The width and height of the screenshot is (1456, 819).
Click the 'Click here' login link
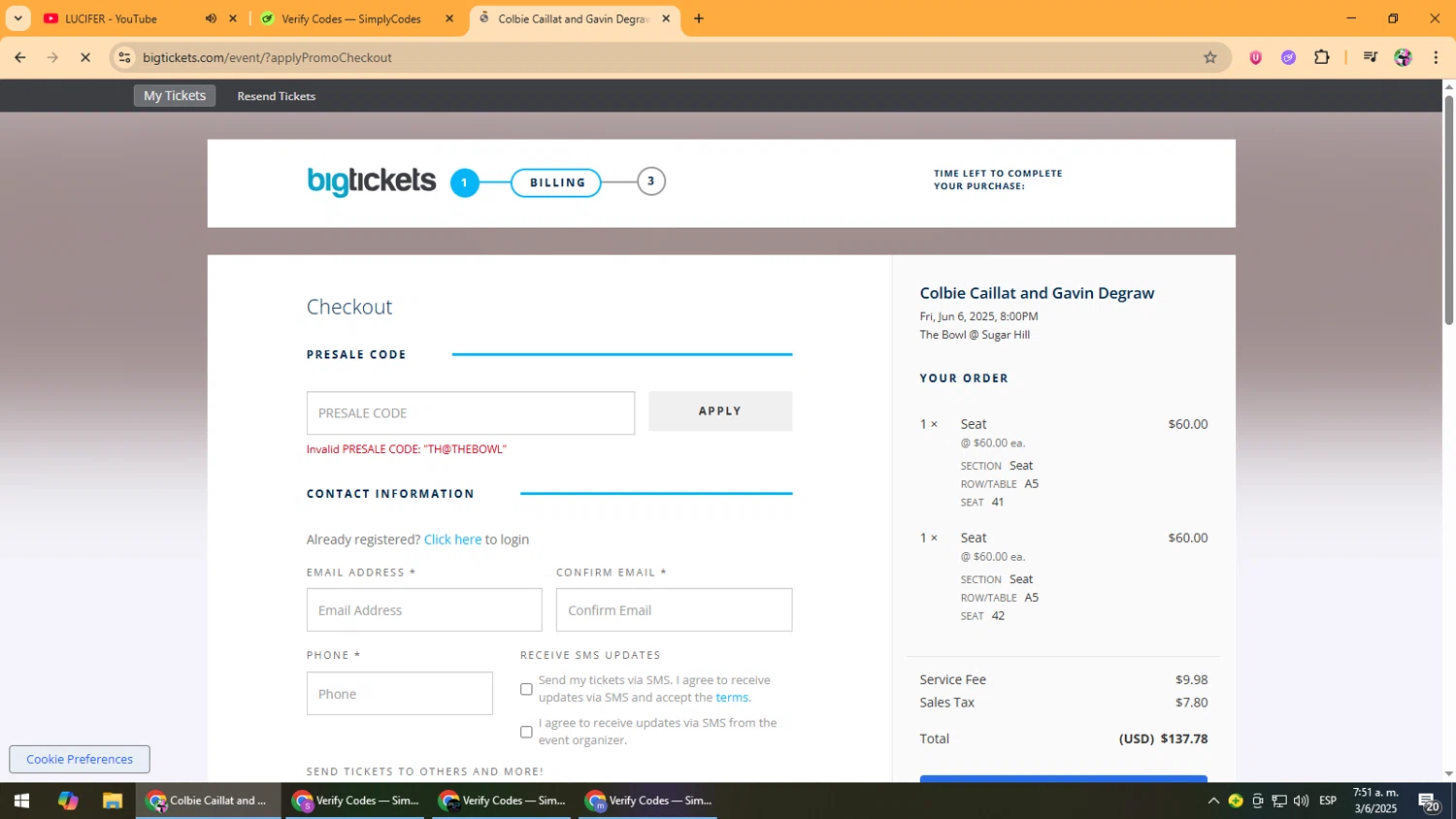click(x=452, y=540)
